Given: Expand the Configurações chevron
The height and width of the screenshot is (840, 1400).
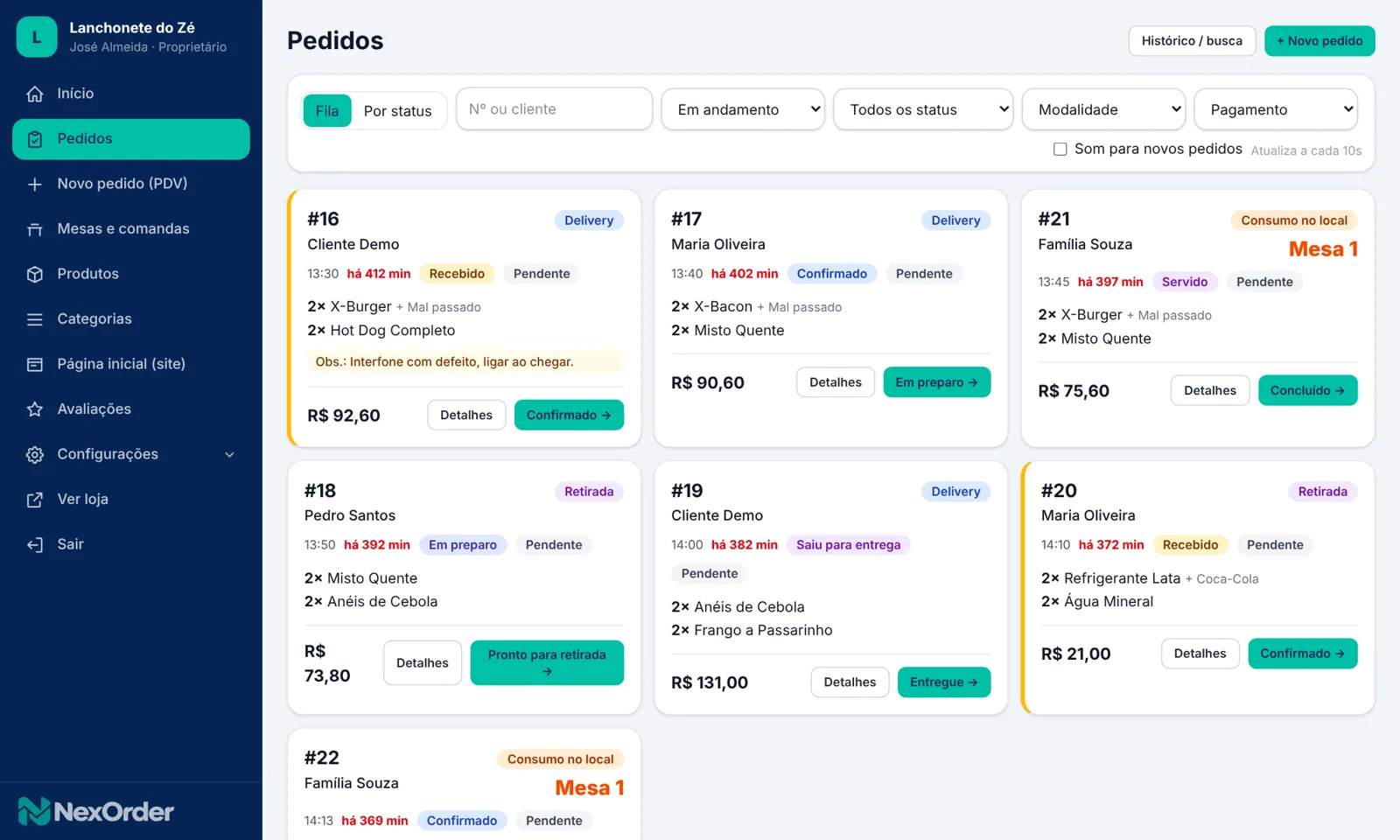Looking at the screenshot, I should pyautogui.click(x=230, y=454).
